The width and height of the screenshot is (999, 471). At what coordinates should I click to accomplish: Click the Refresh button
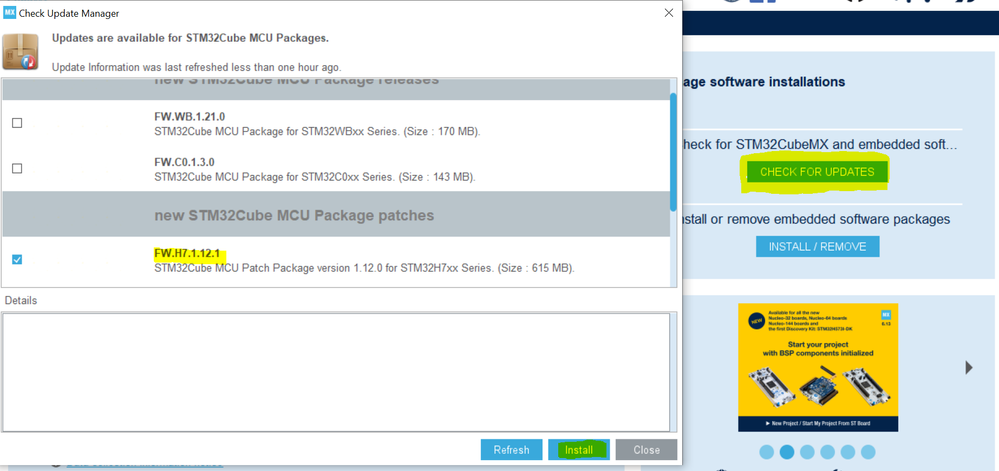(512, 449)
